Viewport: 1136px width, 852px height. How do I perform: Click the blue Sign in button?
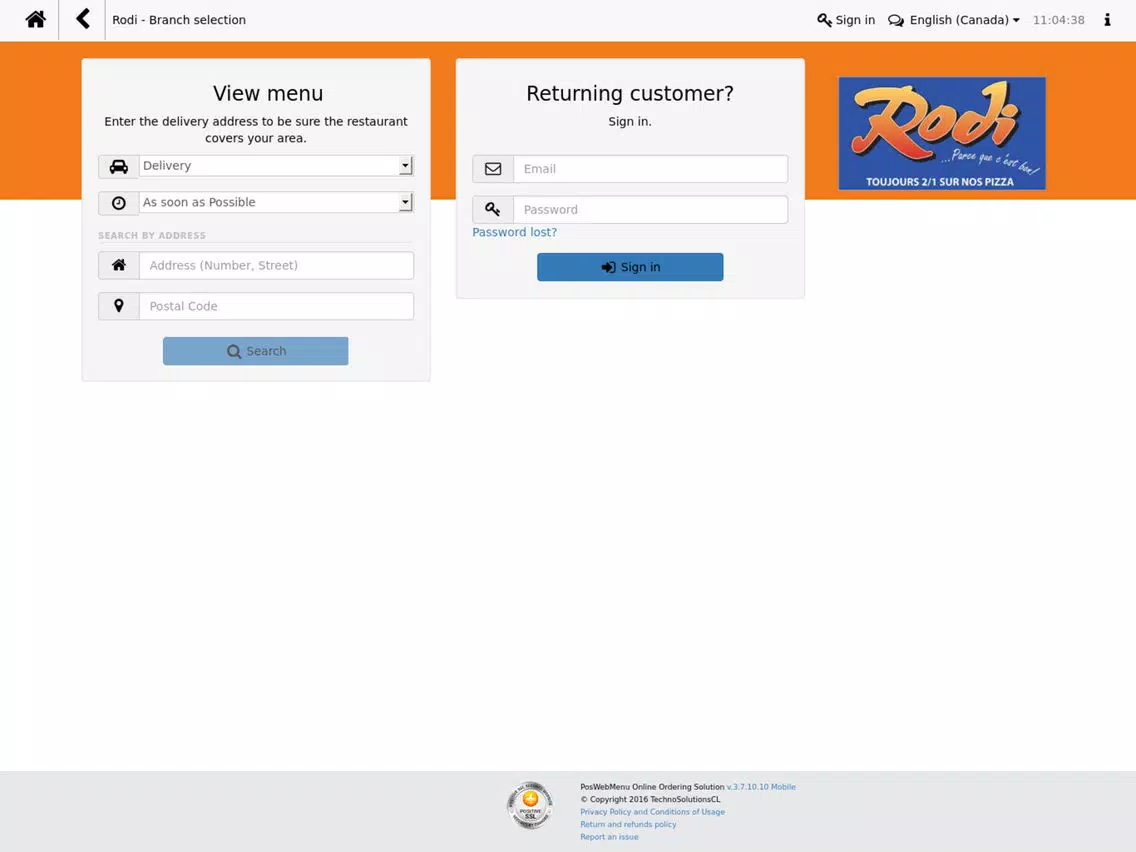(630, 267)
